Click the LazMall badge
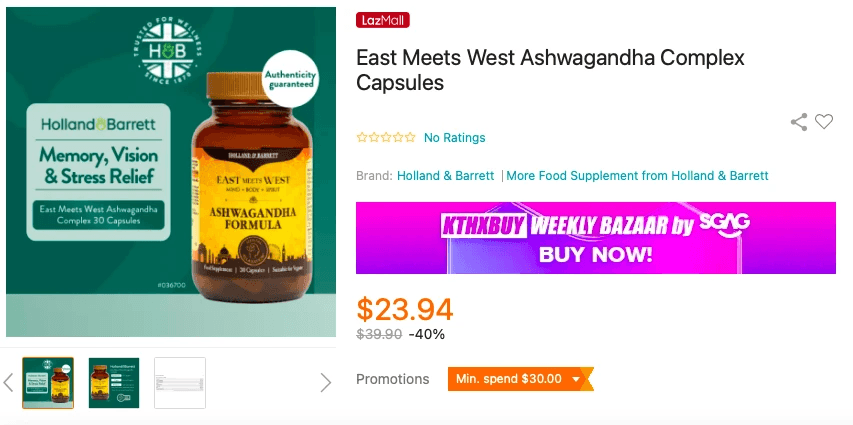 pos(382,20)
